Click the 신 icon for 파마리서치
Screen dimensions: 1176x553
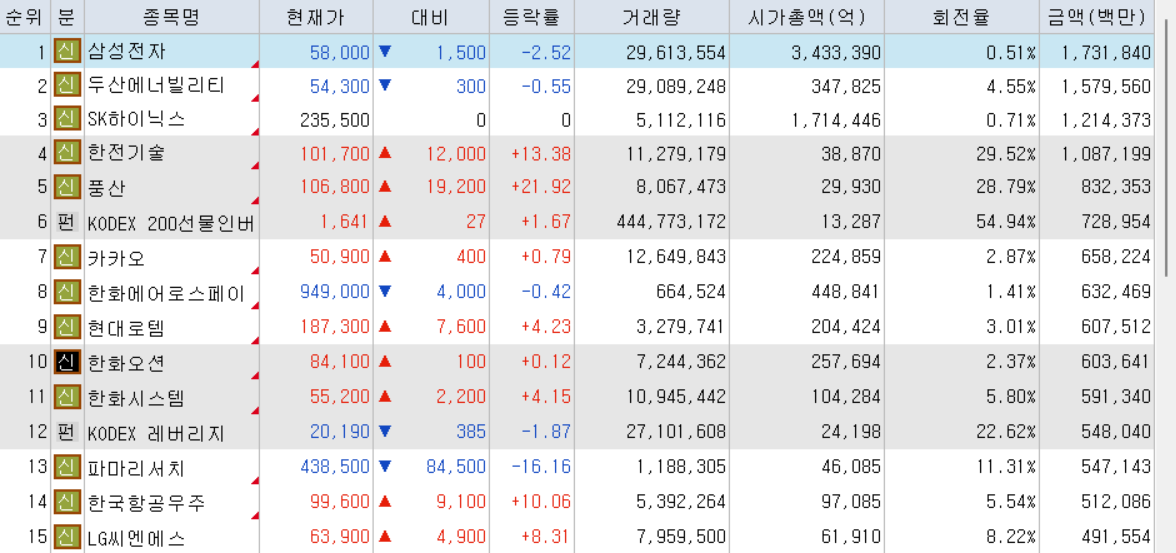point(68,467)
